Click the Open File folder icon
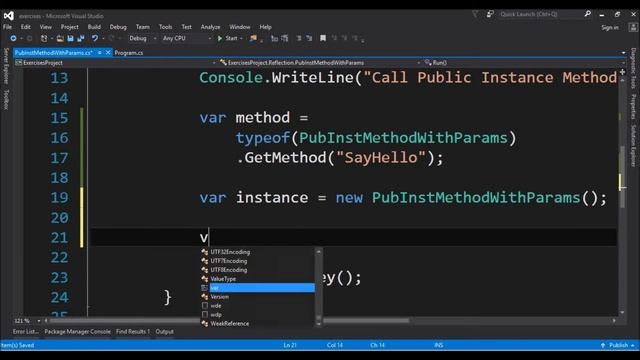The width and height of the screenshot is (640, 360). point(60,38)
